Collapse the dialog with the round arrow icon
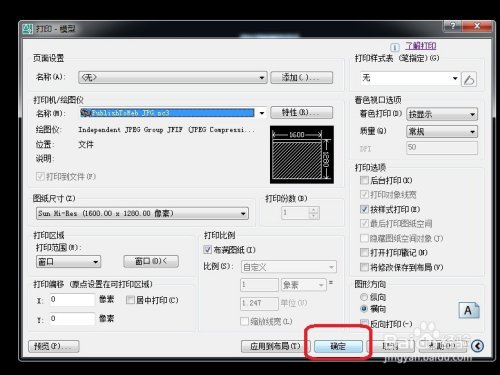 pyautogui.click(x=477, y=346)
